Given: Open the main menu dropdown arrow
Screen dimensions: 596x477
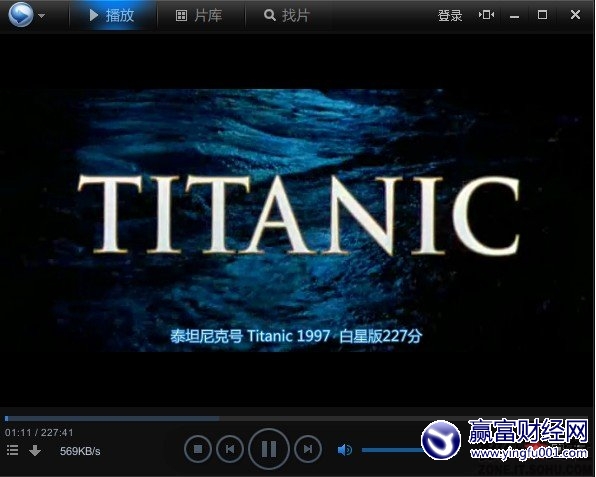Looking at the screenshot, I should tap(42, 16).
